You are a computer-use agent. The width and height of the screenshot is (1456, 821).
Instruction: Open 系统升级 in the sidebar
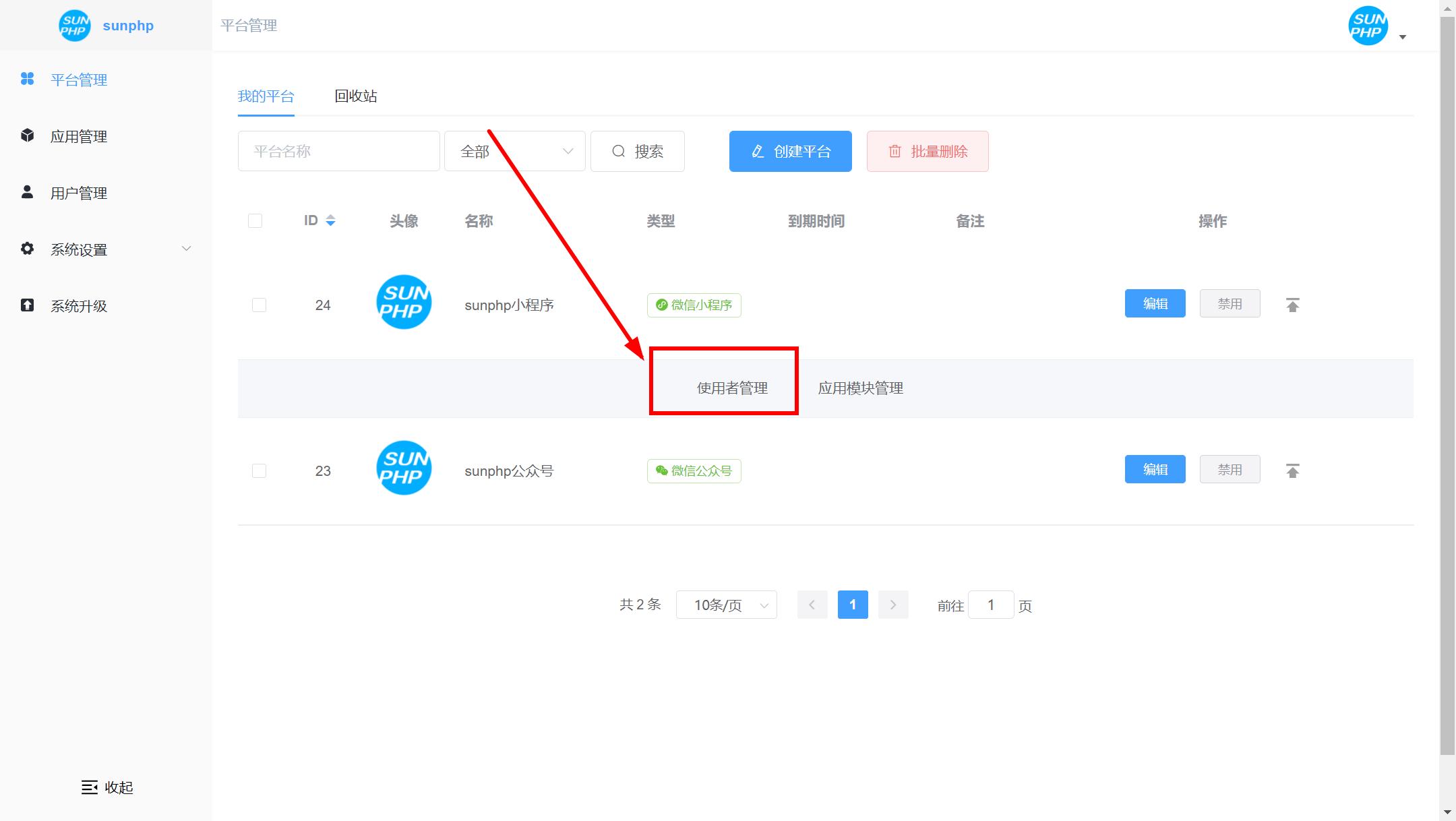click(79, 306)
